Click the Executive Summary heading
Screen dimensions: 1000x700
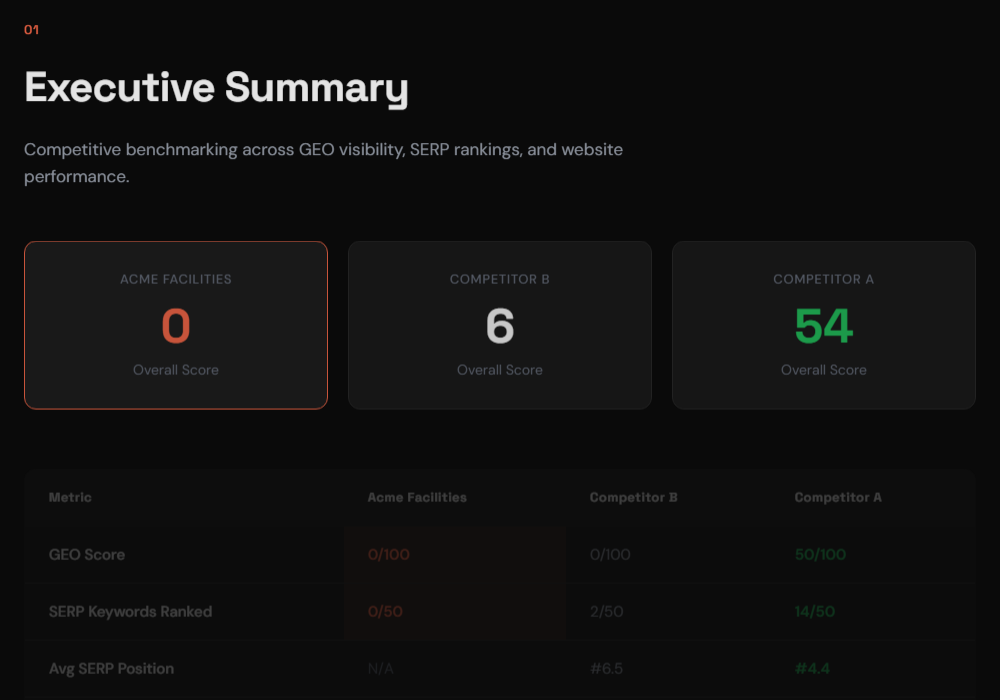(x=216, y=88)
